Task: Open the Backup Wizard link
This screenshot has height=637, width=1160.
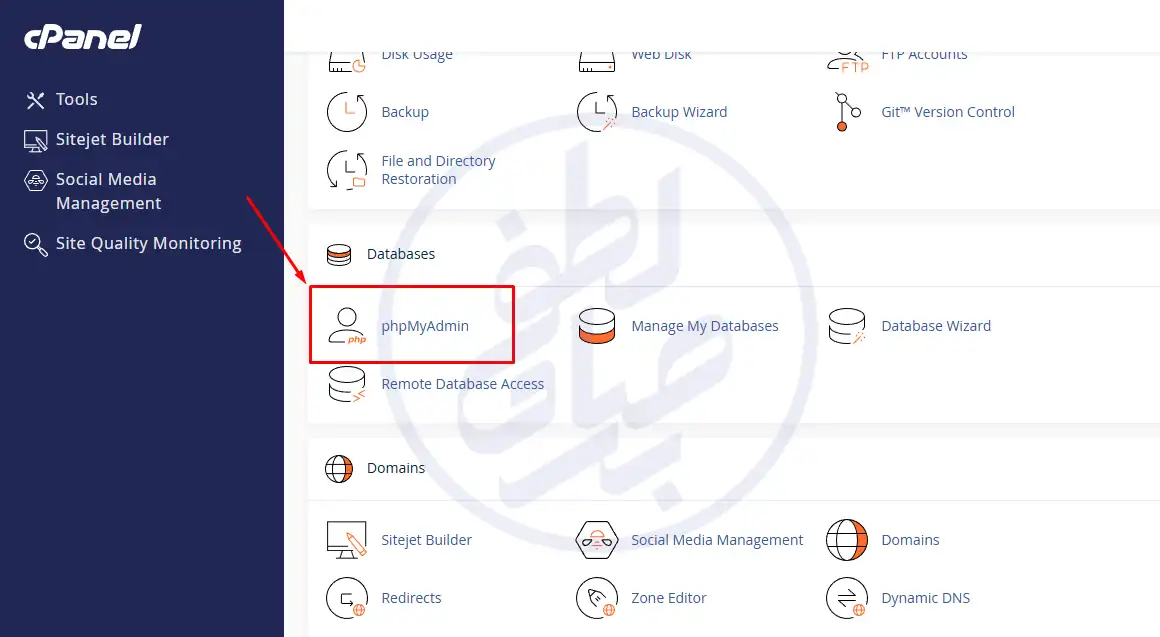Action: pyautogui.click(x=679, y=112)
